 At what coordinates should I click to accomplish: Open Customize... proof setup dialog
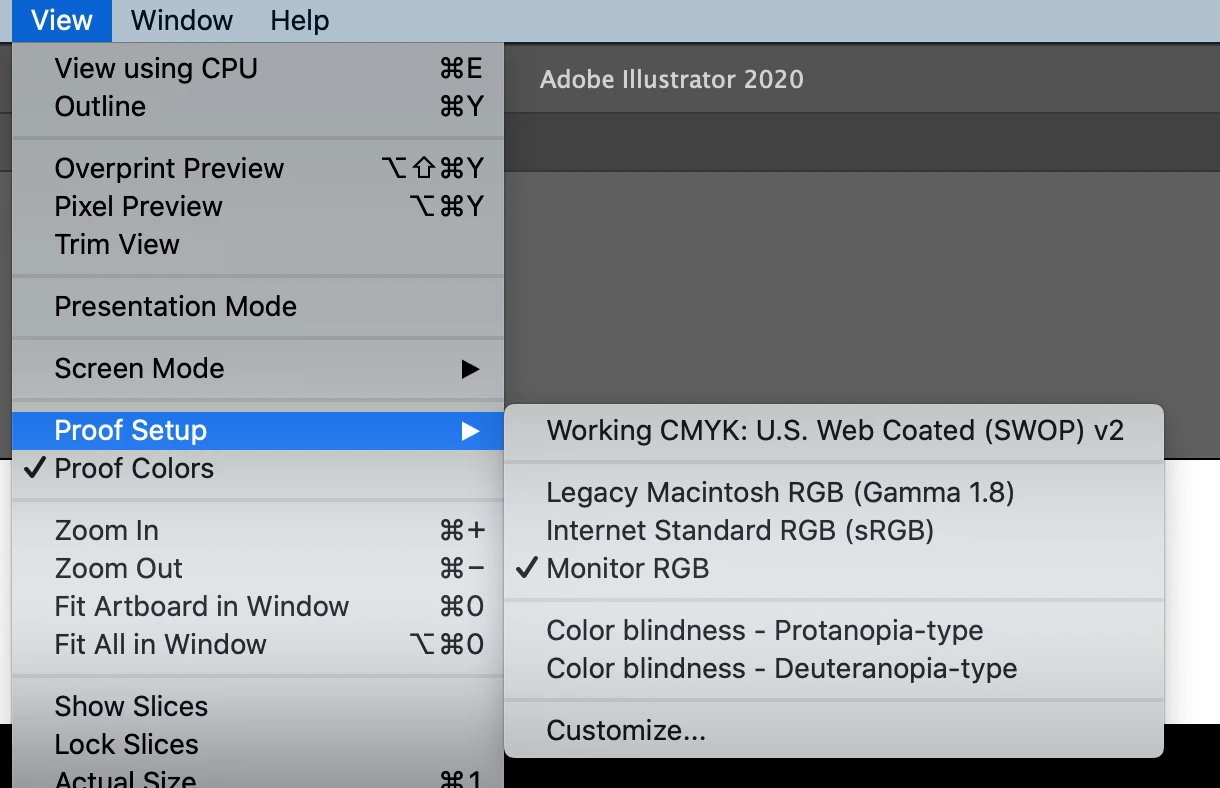[834, 731]
